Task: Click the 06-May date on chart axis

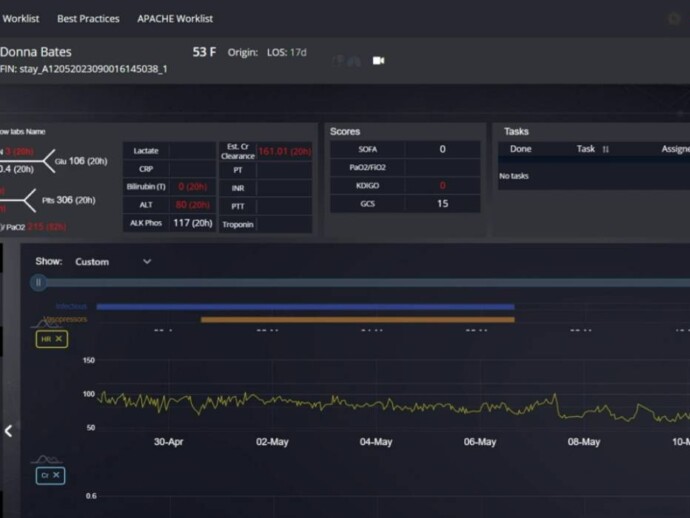Action: [x=480, y=442]
